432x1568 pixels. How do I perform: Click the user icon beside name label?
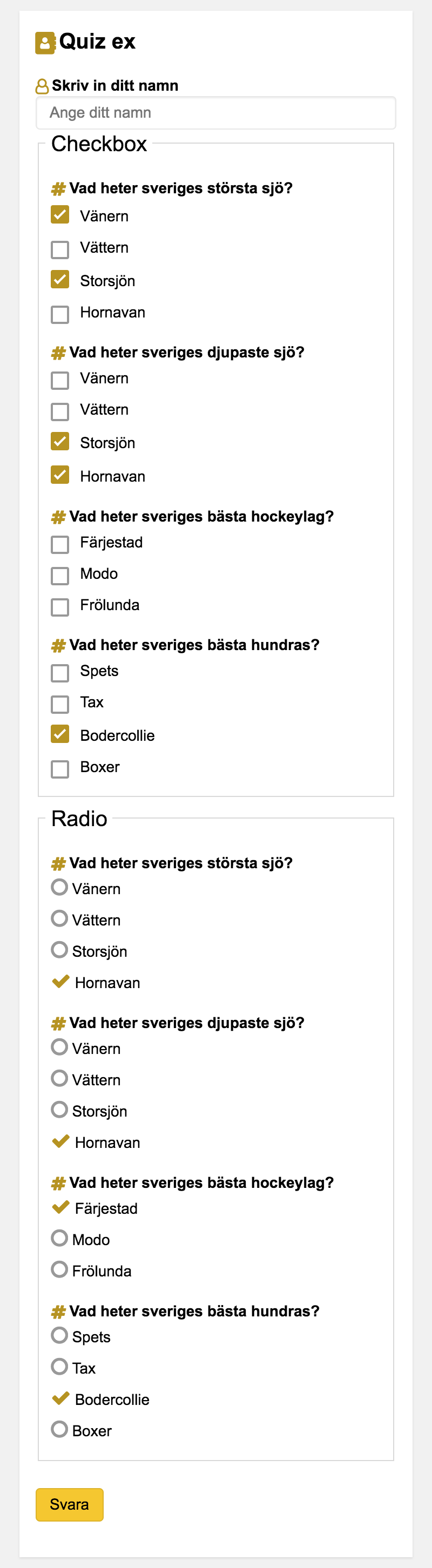[x=42, y=86]
